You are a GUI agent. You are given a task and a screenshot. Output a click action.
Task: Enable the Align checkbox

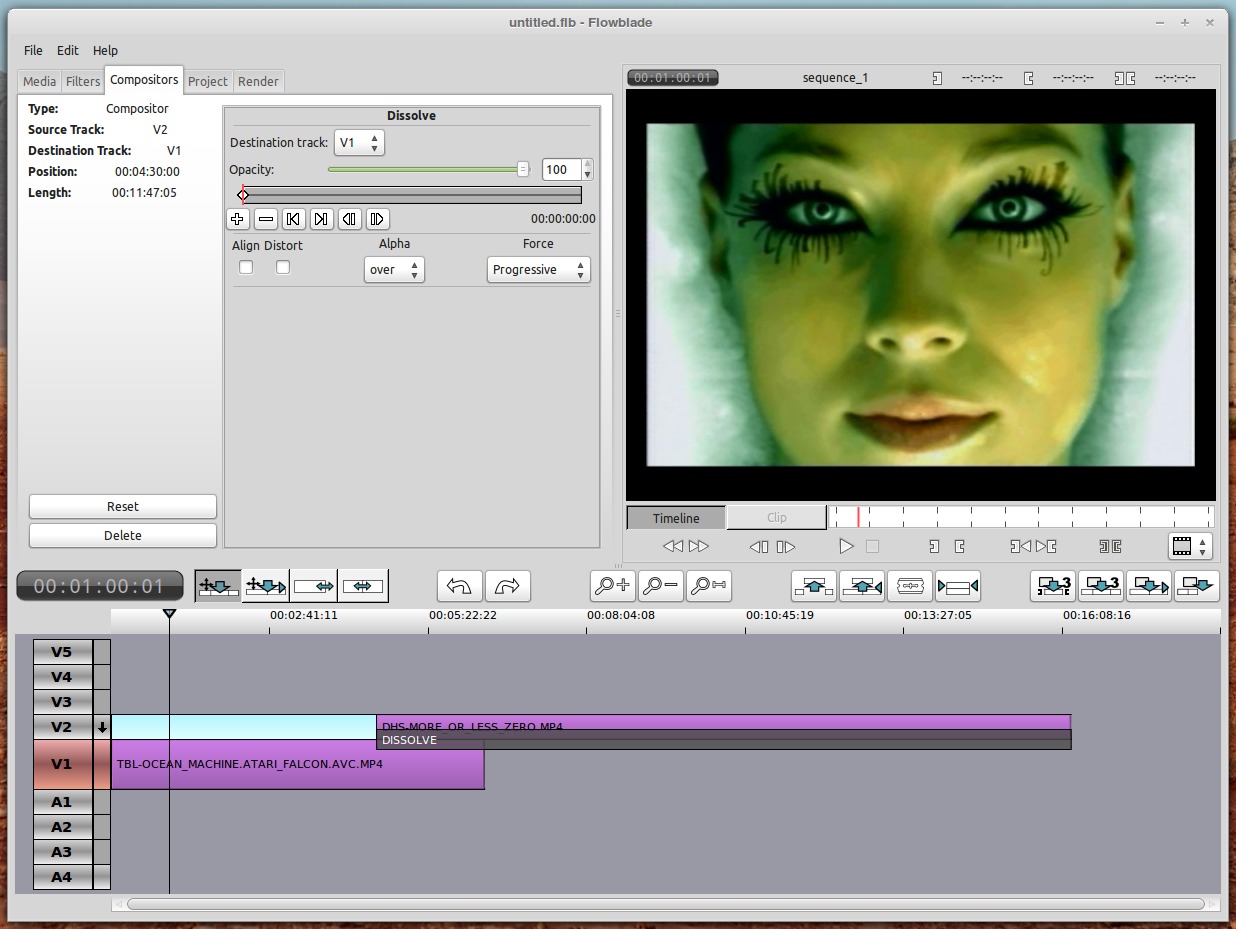[x=246, y=267]
